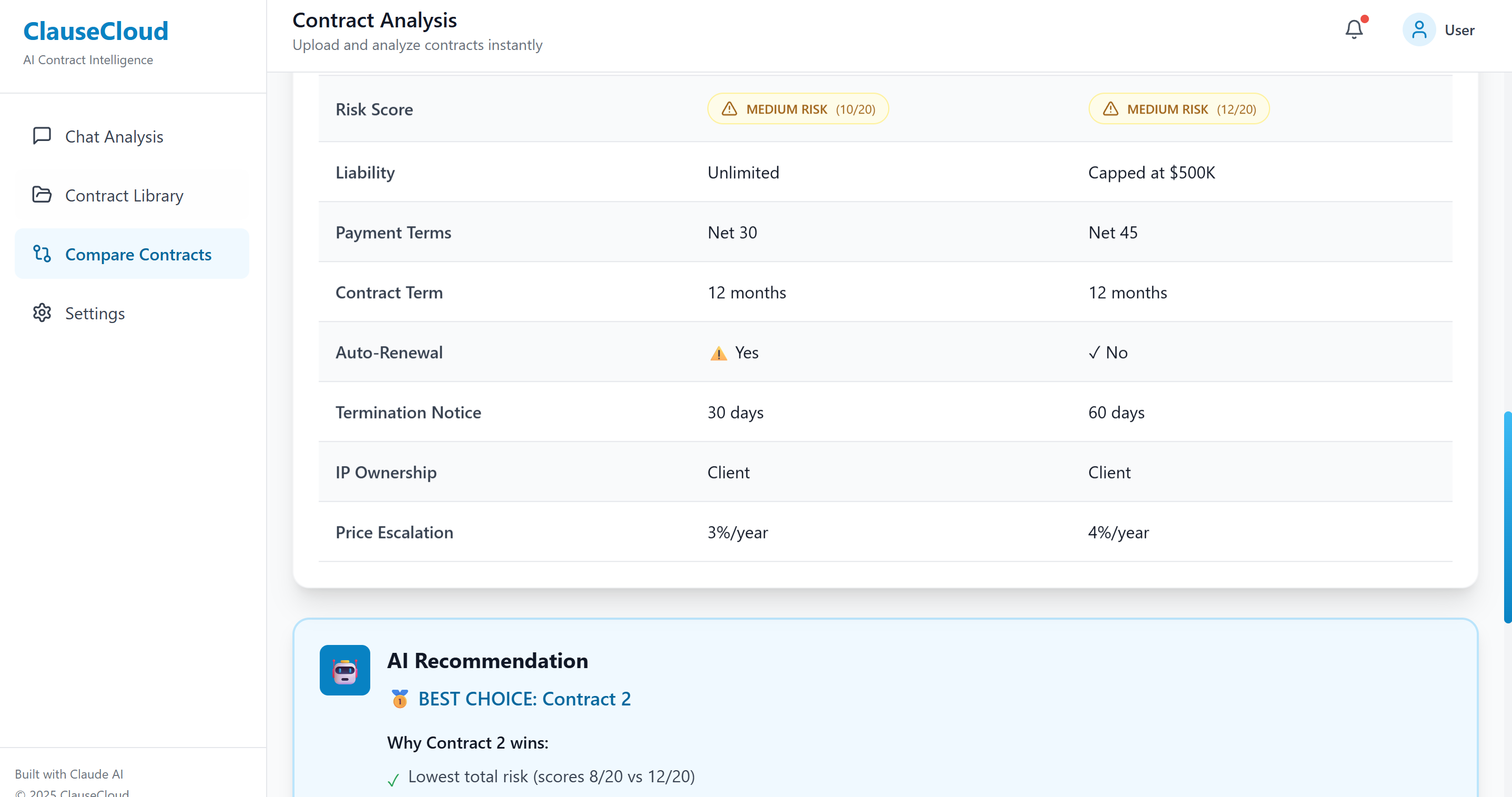Click the page vertical scrollbar thumb

1507,517
